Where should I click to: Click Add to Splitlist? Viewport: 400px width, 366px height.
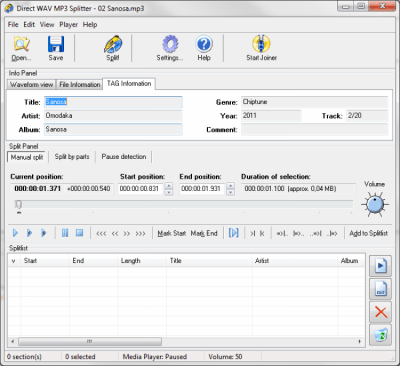click(x=368, y=233)
